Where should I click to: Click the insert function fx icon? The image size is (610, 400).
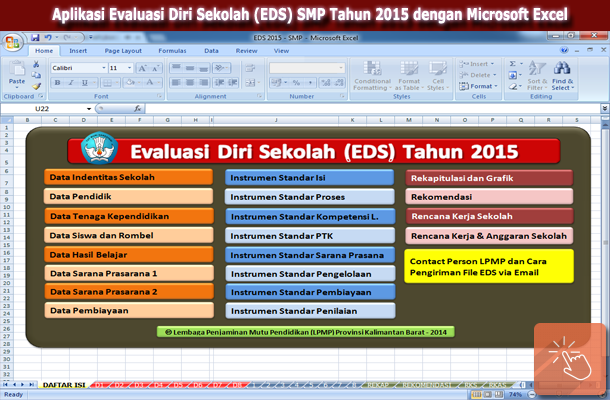click(x=137, y=109)
